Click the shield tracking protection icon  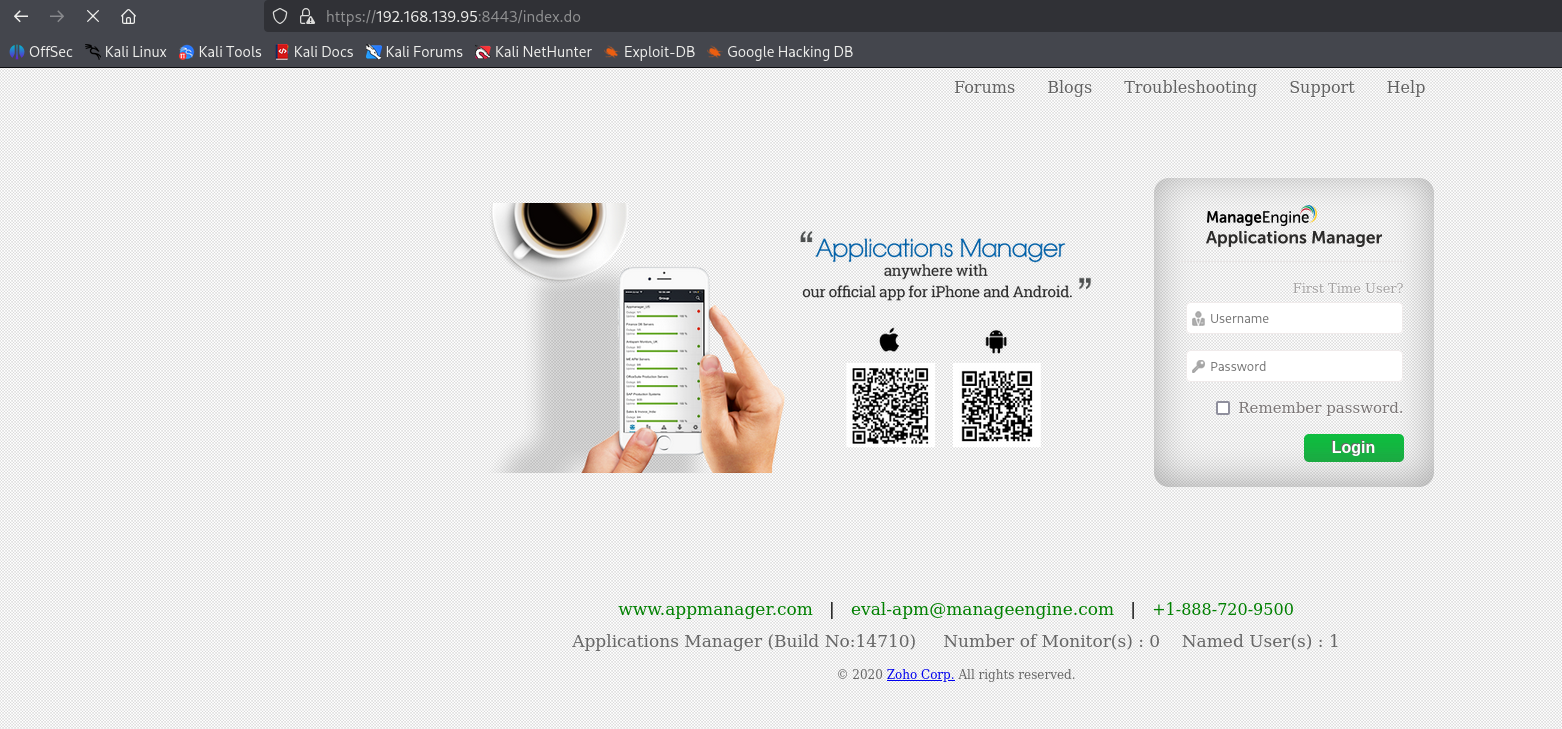pyautogui.click(x=280, y=17)
